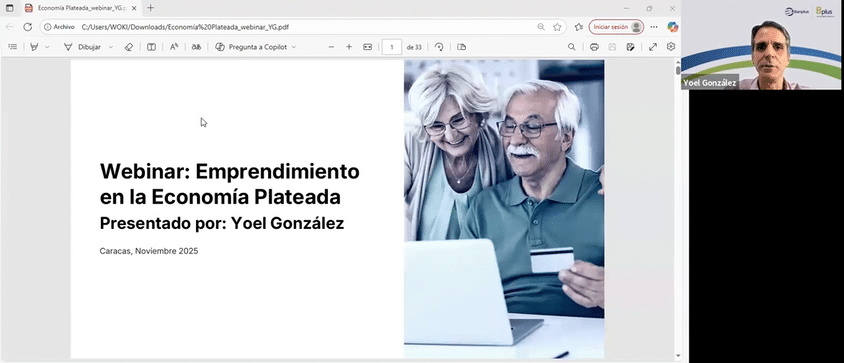
Task: Click the scrollbar down arrow
Action: point(678,356)
